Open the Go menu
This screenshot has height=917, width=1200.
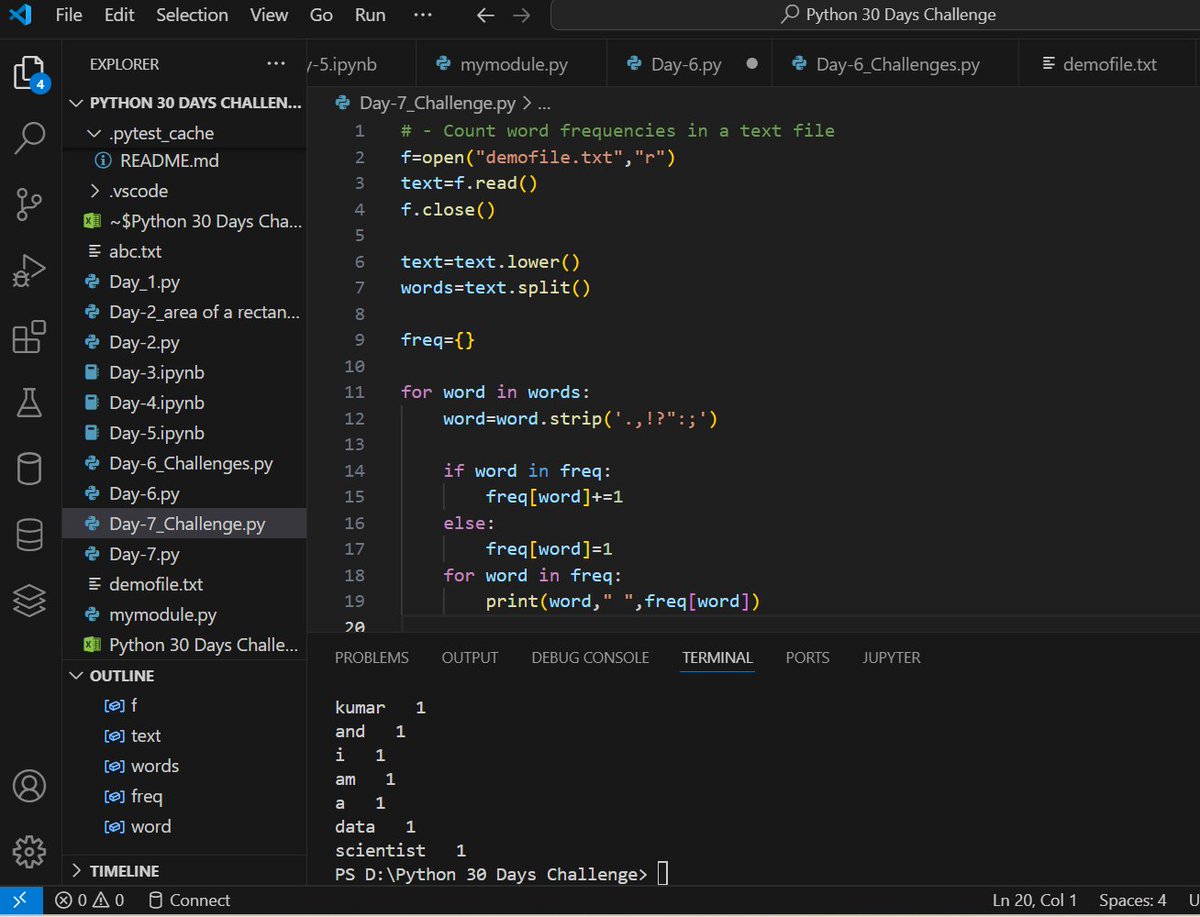(321, 15)
